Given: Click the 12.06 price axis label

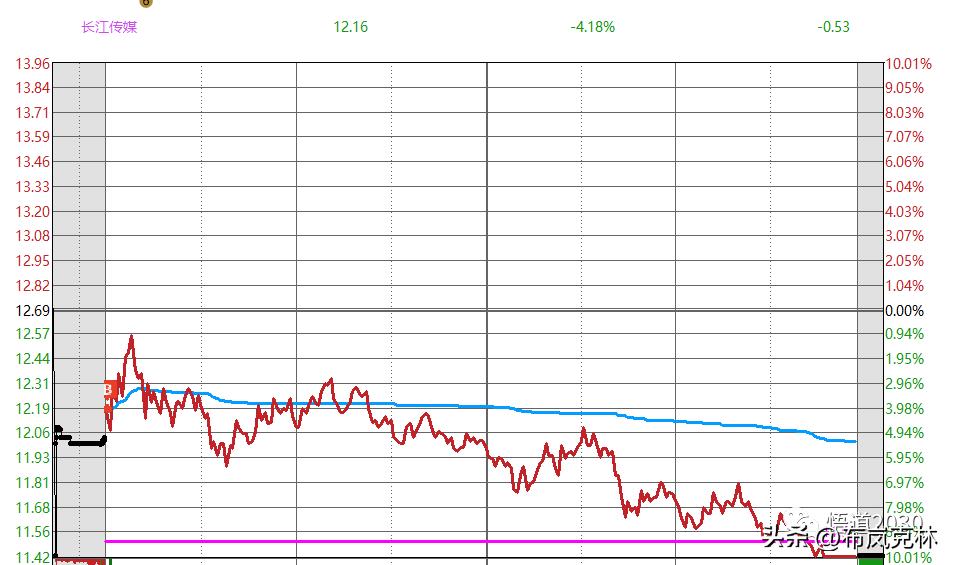Looking at the screenshot, I should click(x=33, y=432).
